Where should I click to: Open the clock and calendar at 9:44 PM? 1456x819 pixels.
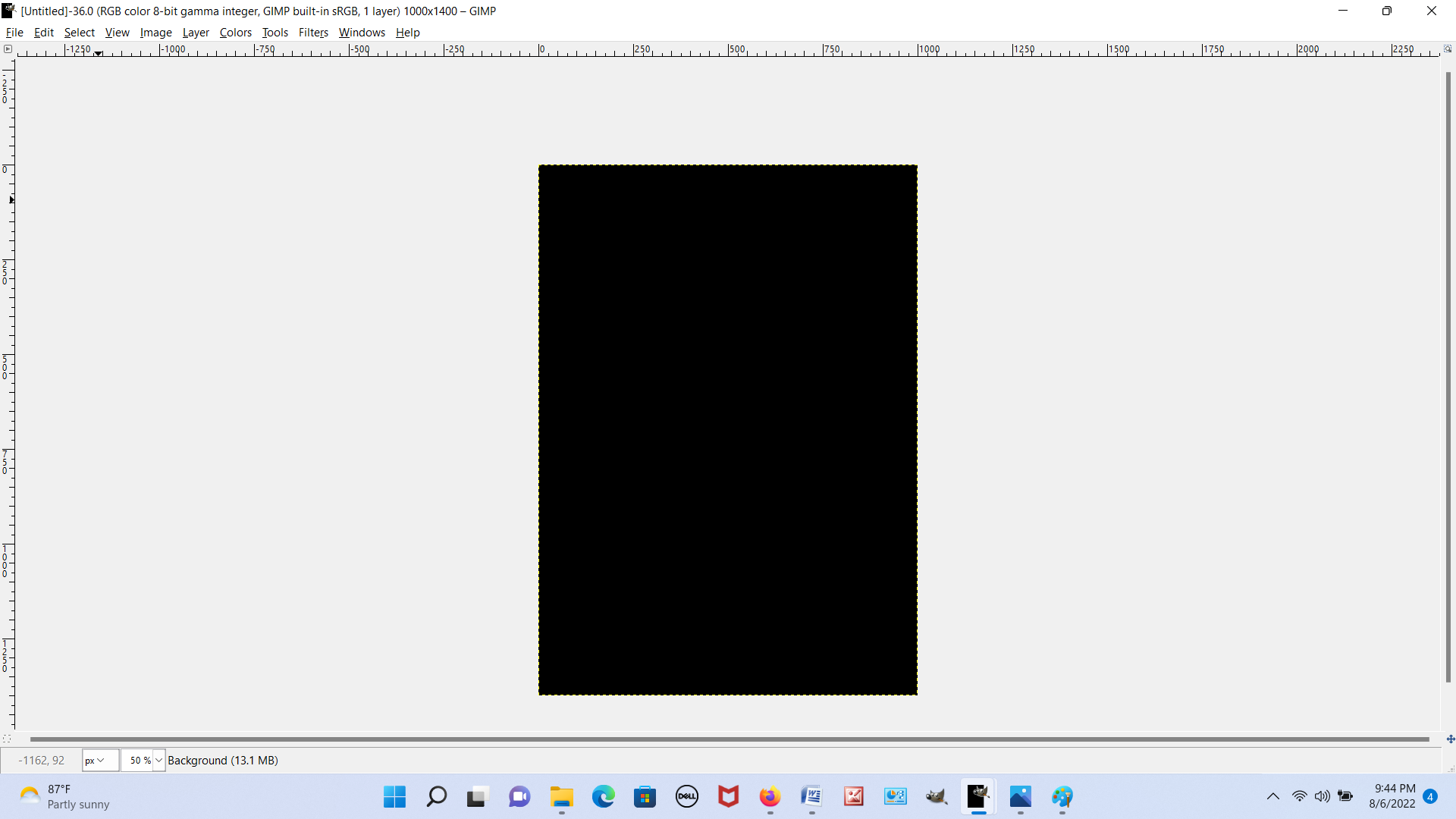(1392, 797)
